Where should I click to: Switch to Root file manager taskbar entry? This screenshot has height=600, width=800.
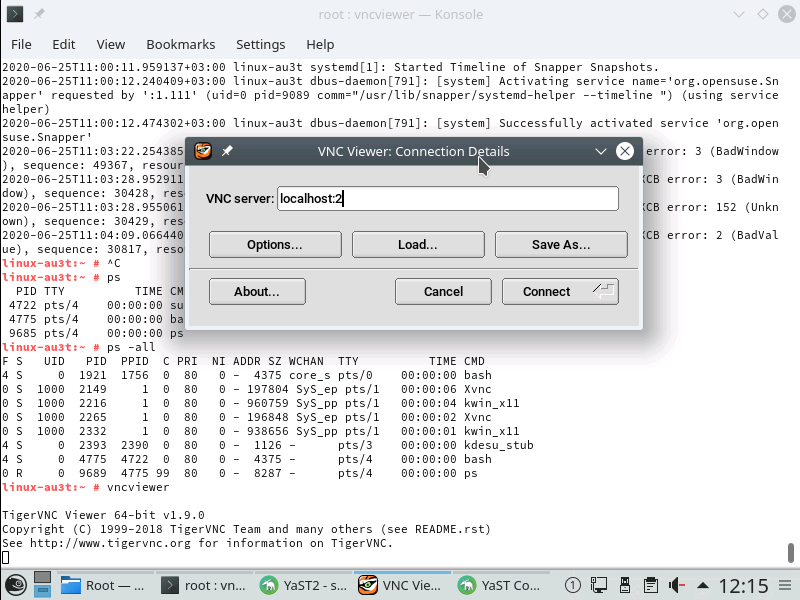tap(103, 585)
